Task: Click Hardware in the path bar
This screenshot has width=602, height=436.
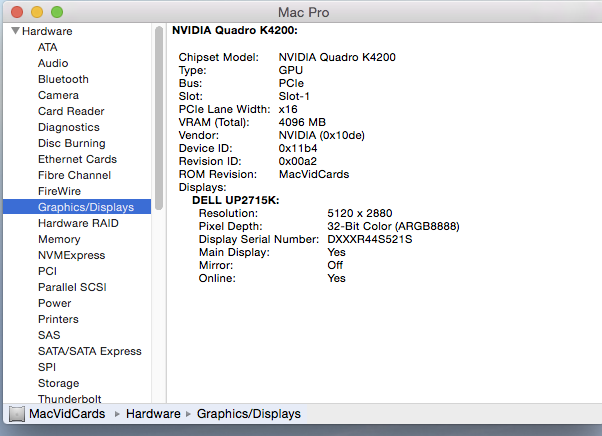Action: tap(153, 414)
